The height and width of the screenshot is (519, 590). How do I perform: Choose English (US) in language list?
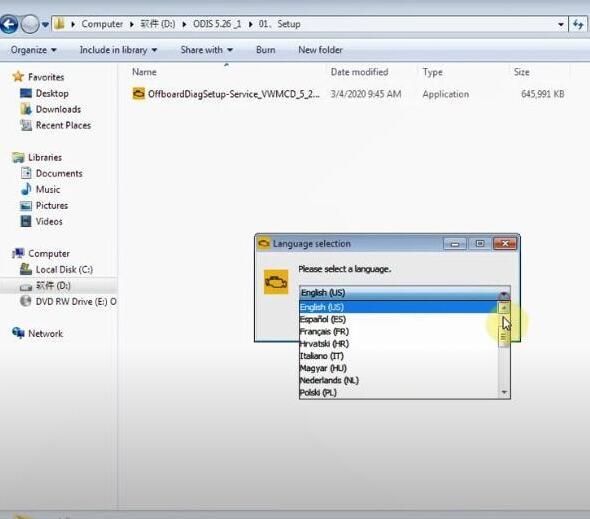[x=399, y=307]
